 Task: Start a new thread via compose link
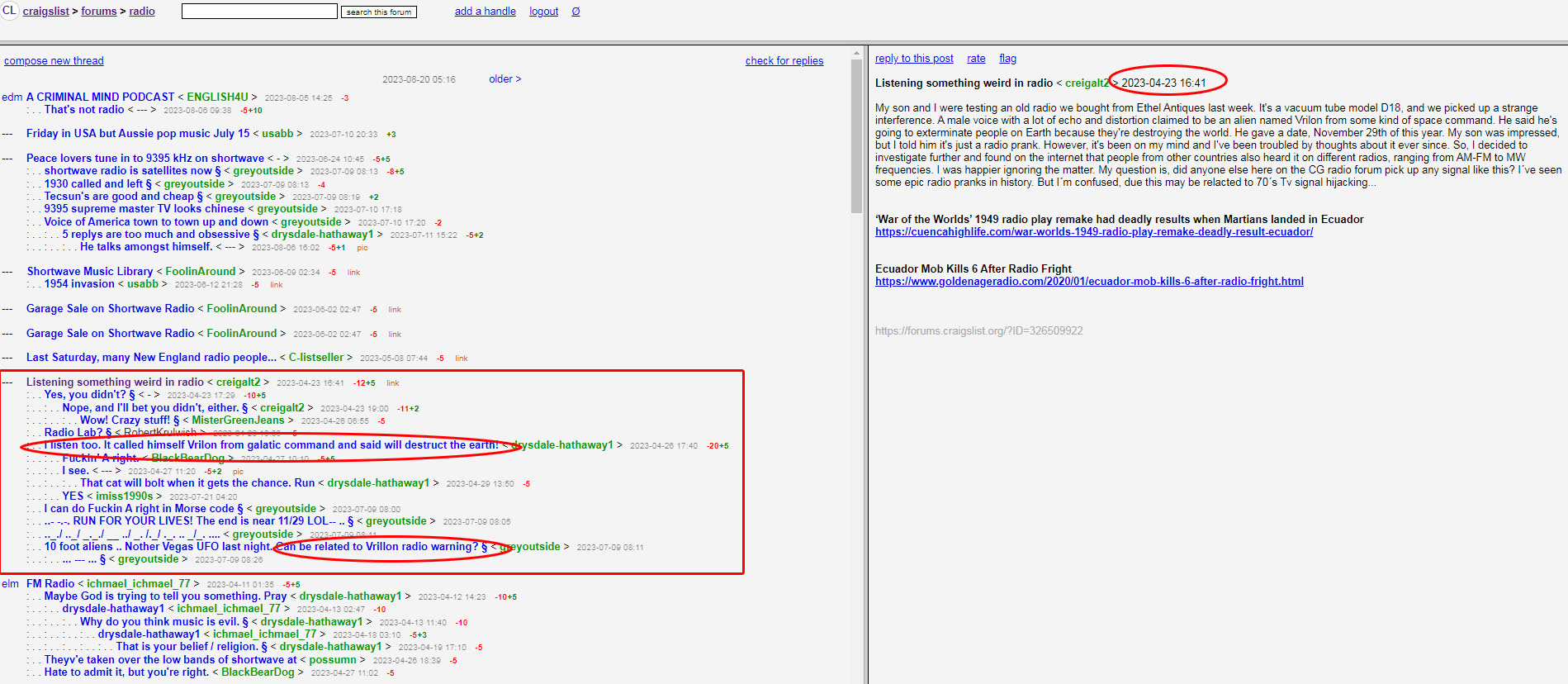54,61
